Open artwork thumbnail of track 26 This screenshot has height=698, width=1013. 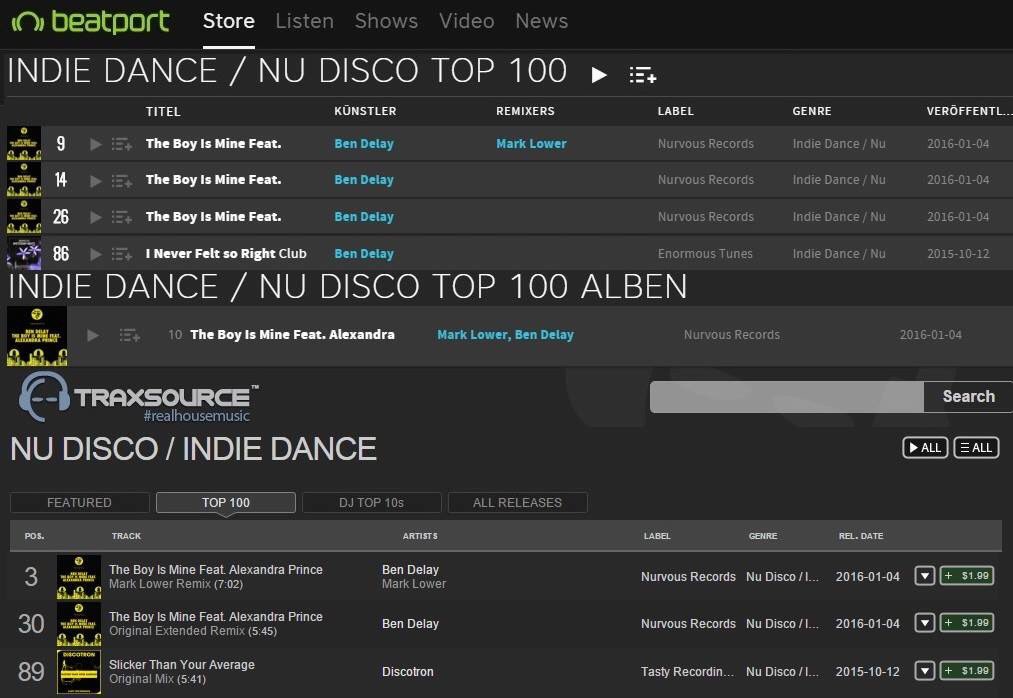tap(24, 217)
